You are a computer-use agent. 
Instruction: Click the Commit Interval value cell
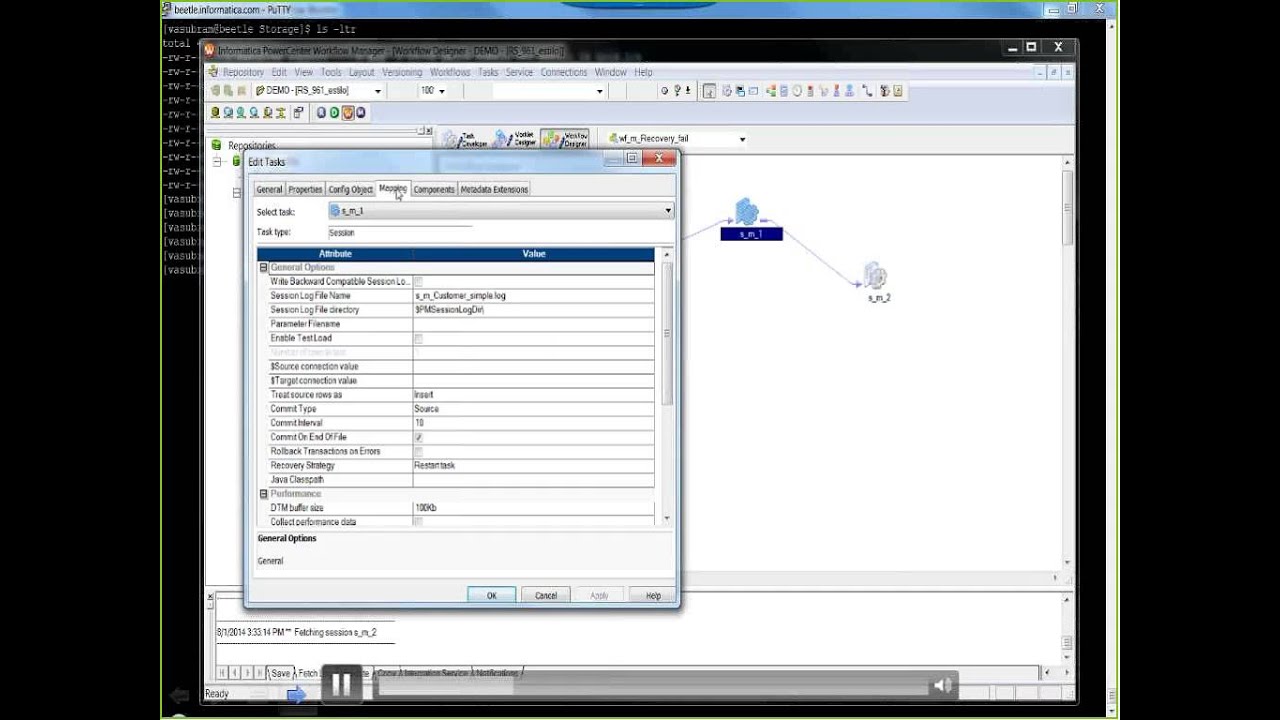(533, 423)
